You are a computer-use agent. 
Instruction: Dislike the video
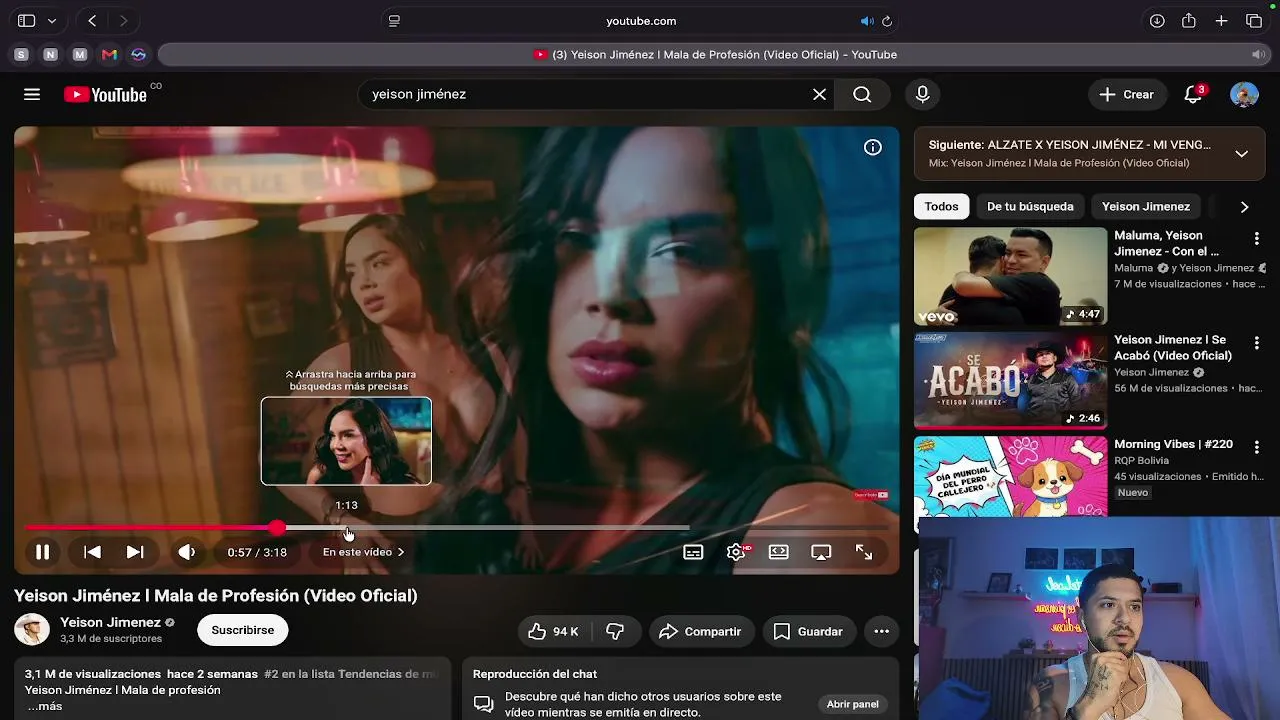tap(615, 631)
